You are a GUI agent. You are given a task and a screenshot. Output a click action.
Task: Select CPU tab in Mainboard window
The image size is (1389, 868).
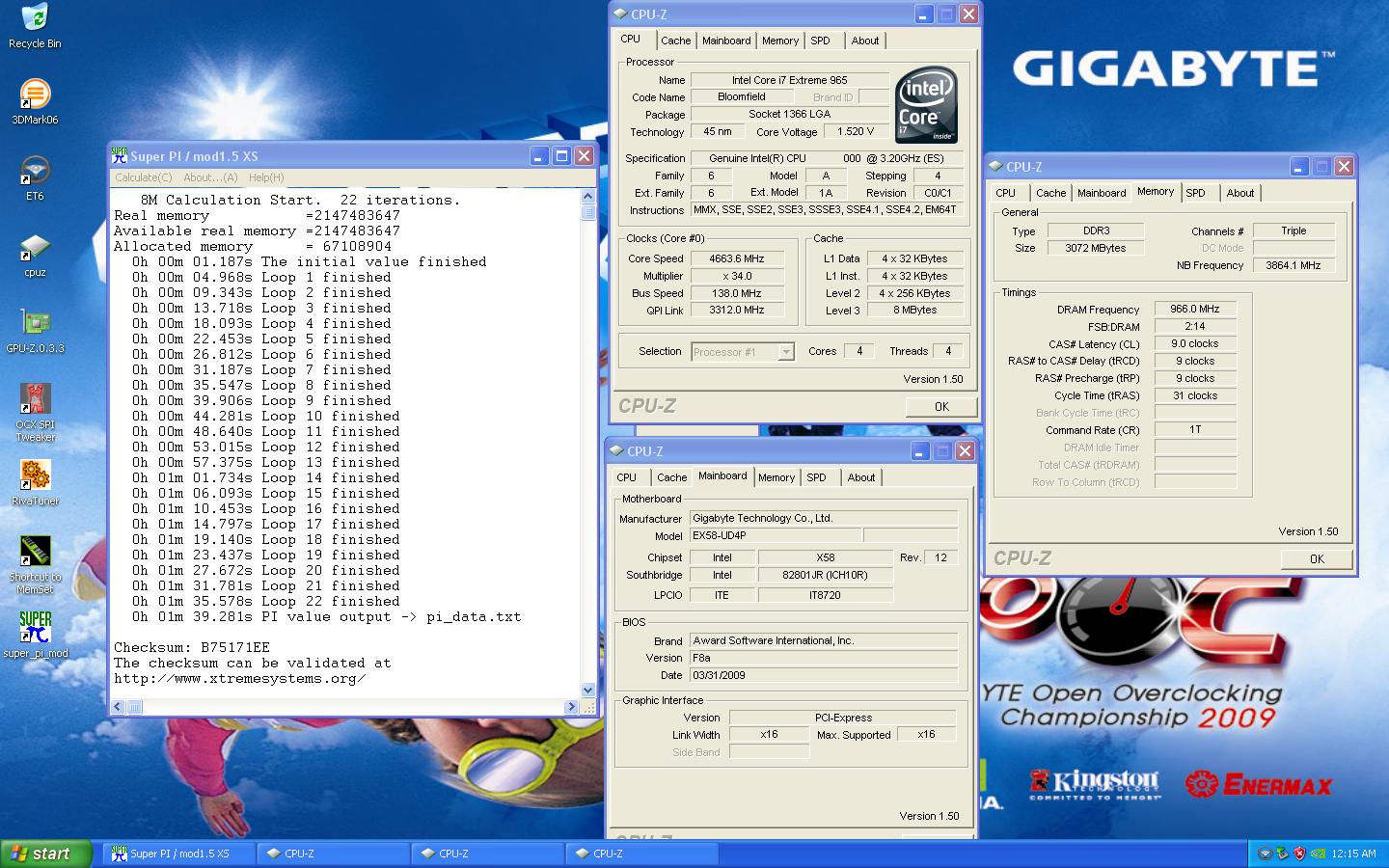click(x=627, y=477)
